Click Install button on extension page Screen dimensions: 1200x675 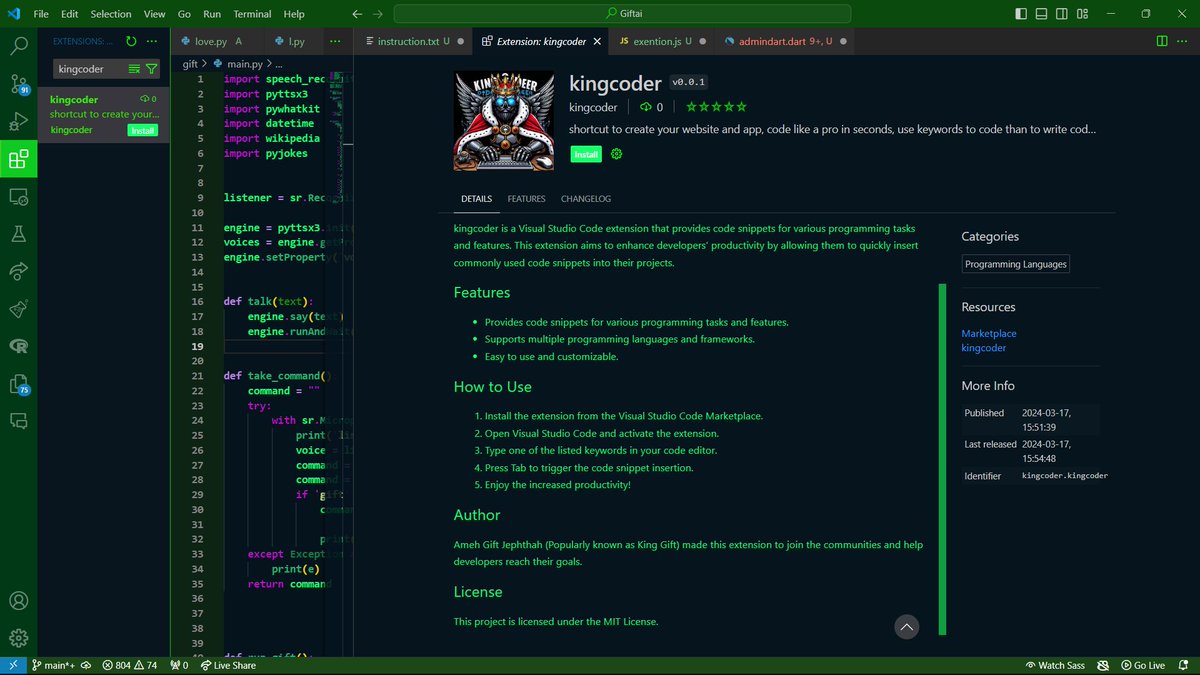(x=586, y=154)
